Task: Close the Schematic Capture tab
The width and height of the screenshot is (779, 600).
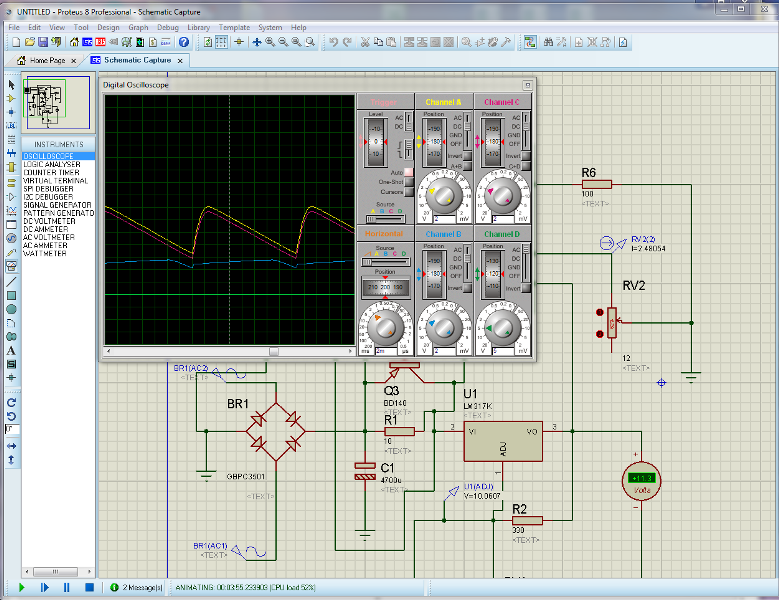Action: 180,61
